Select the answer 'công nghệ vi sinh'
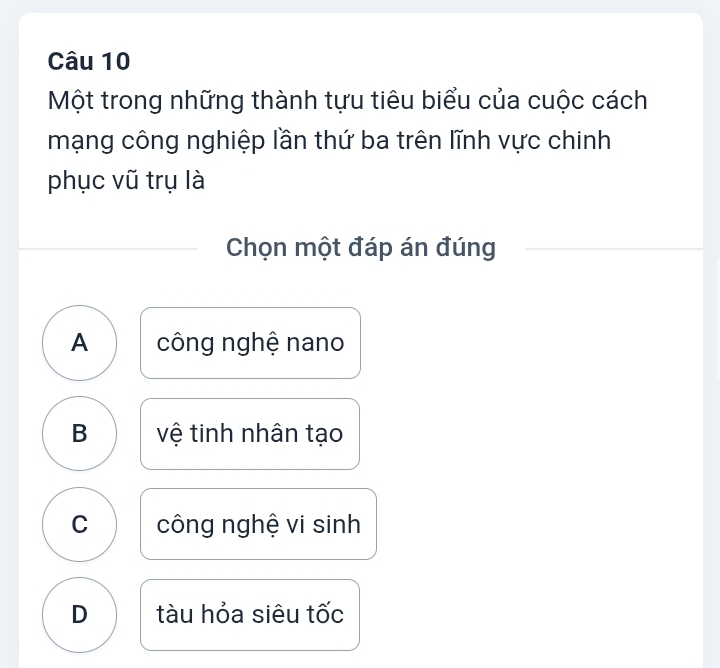Viewport: 720px width, 668px height. coord(258,524)
